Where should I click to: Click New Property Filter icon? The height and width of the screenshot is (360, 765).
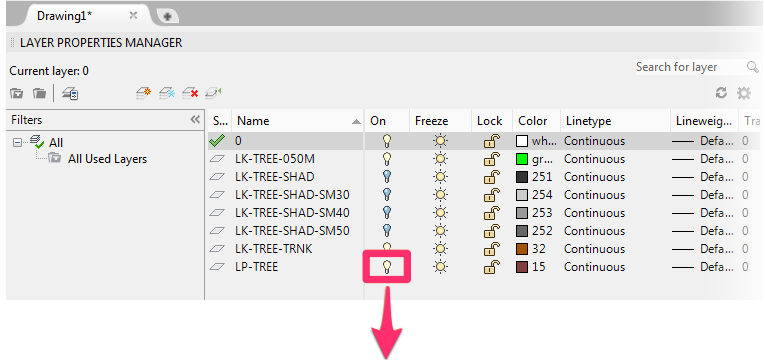tap(17, 93)
